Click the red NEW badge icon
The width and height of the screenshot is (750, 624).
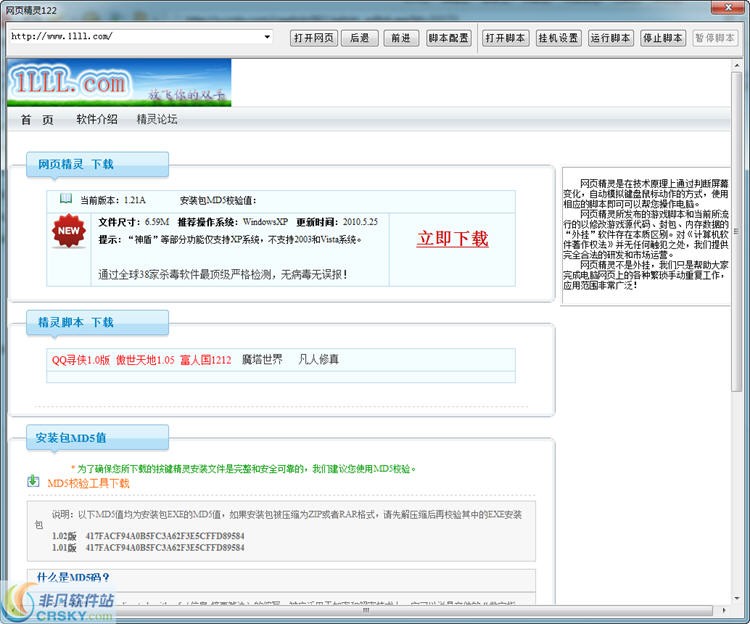coord(69,230)
